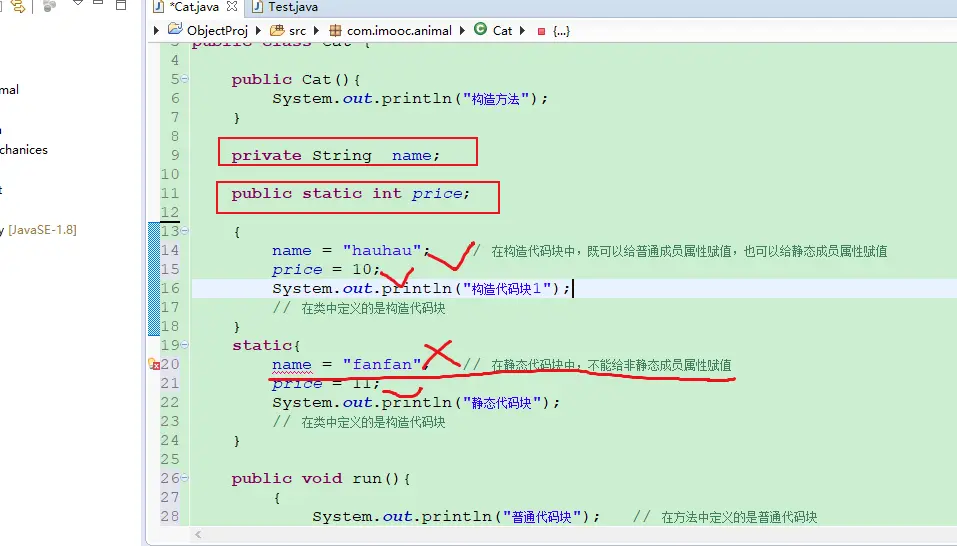The image size is (957, 546).
Task: Click the comment text on line 23
Action: click(x=359, y=422)
